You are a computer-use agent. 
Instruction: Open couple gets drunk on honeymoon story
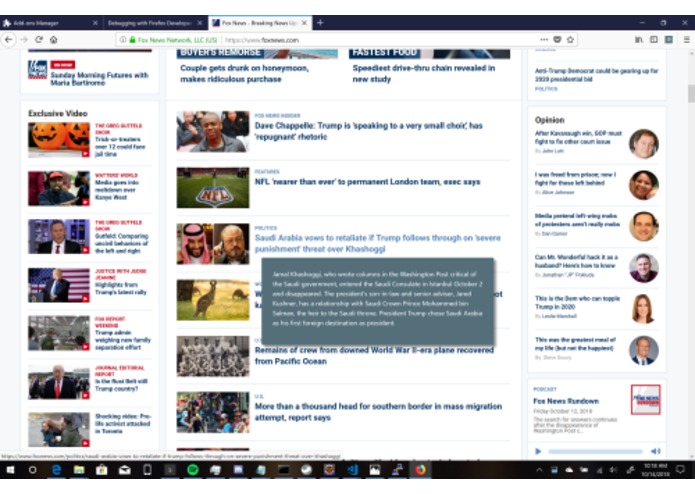(x=244, y=74)
